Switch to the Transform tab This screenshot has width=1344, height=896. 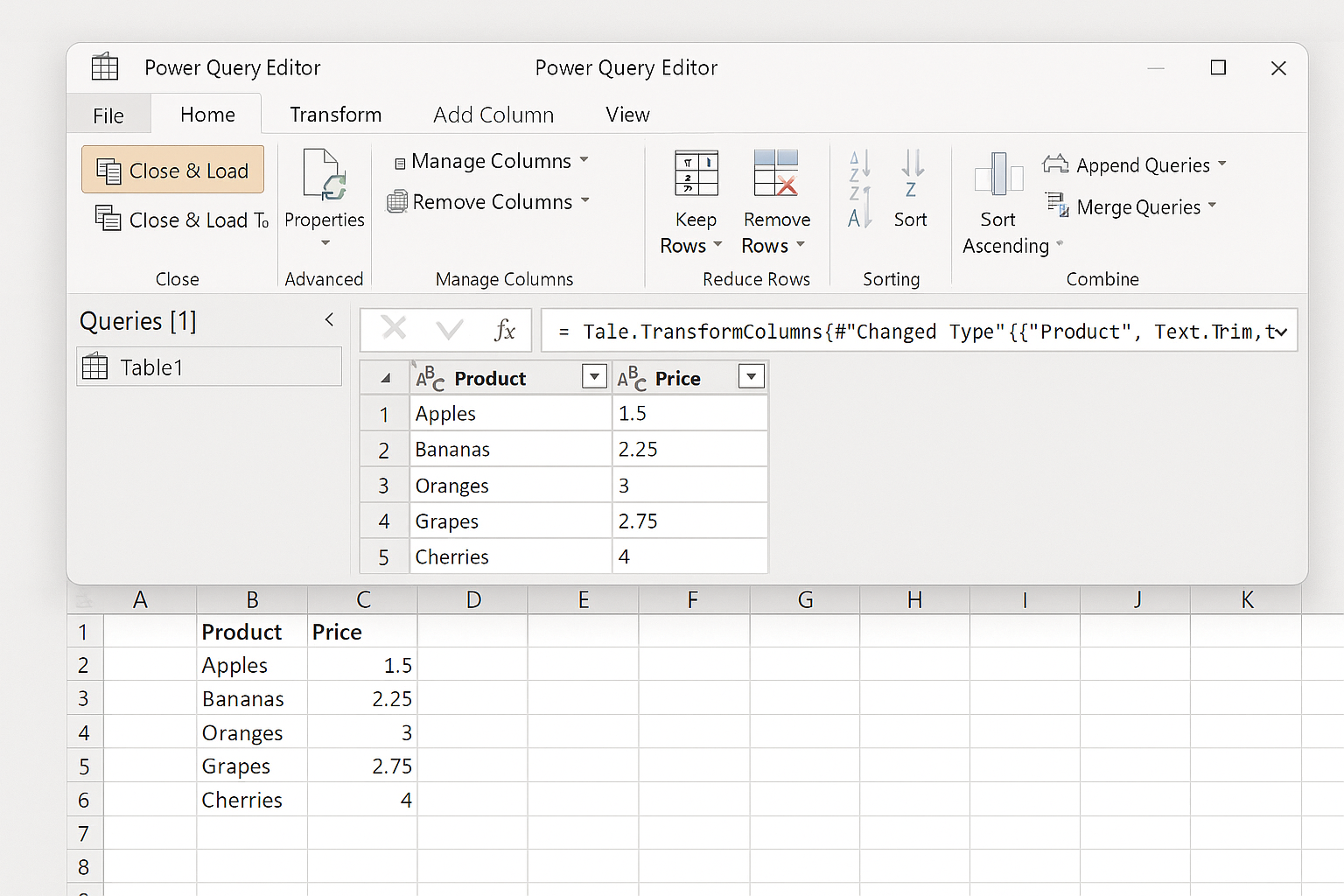[336, 115]
